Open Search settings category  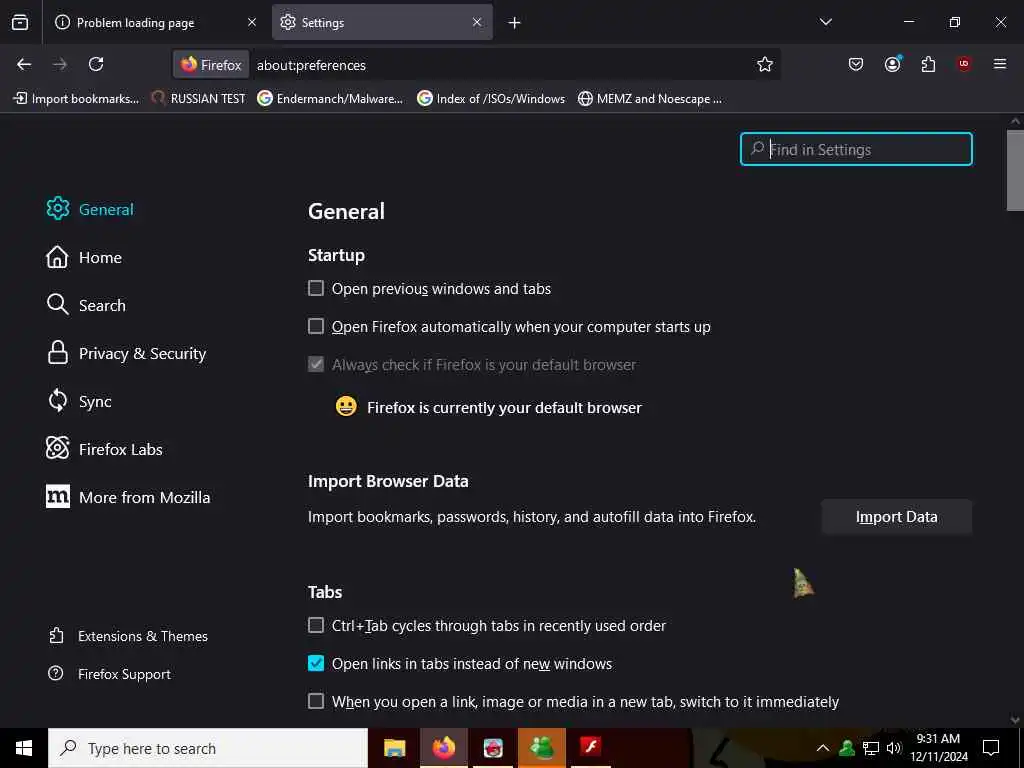(x=86, y=305)
